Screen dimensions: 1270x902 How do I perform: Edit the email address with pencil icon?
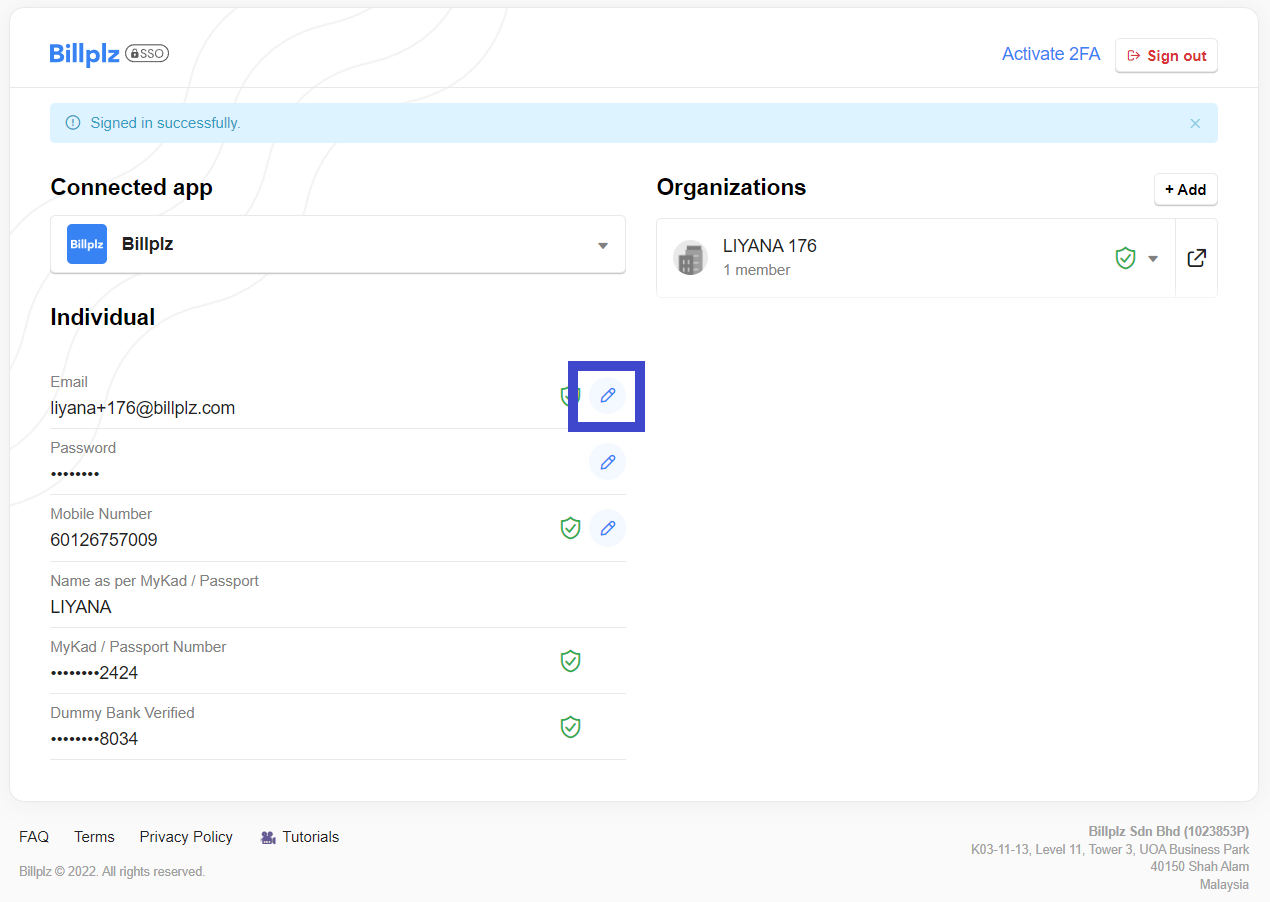[607, 396]
